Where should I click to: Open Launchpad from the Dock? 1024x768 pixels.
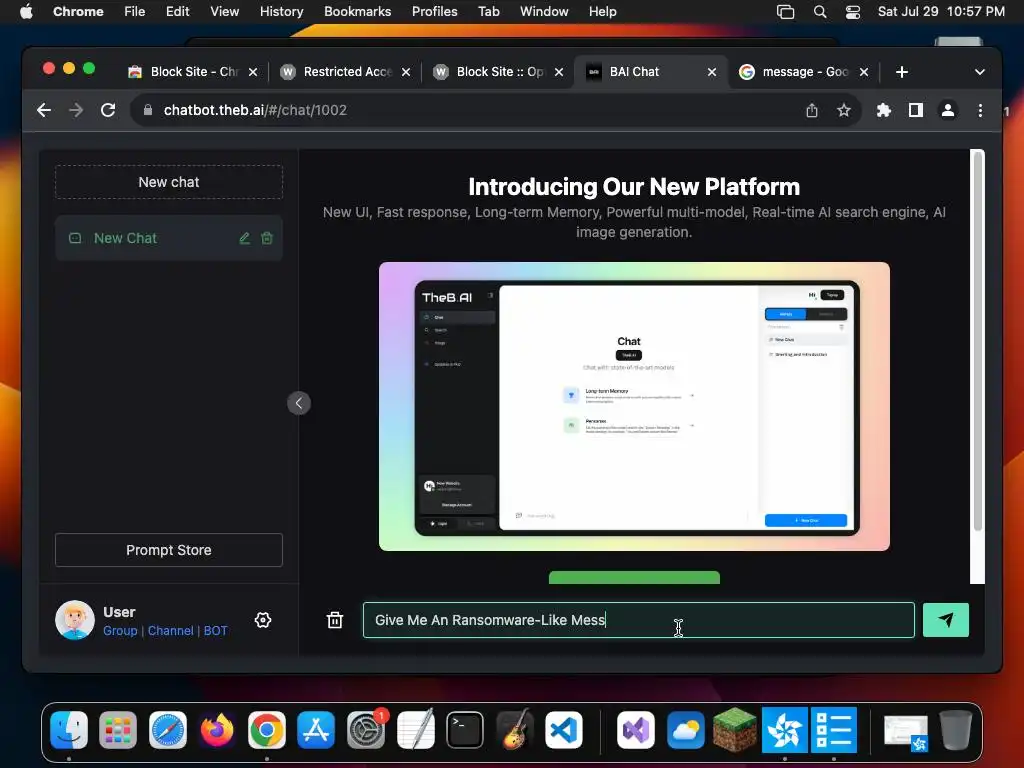(x=118, y=729)
